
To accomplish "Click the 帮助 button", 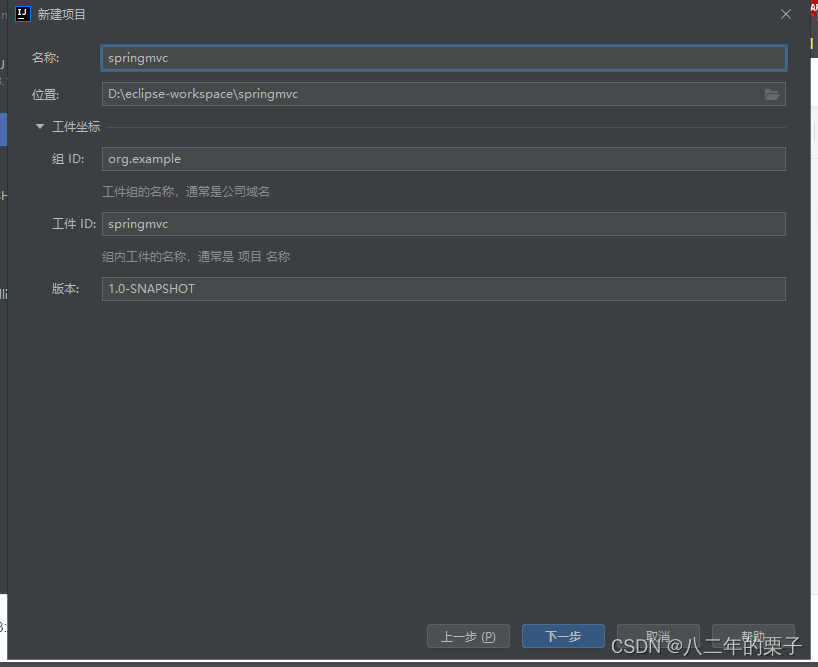I will [x=753, y=636].
